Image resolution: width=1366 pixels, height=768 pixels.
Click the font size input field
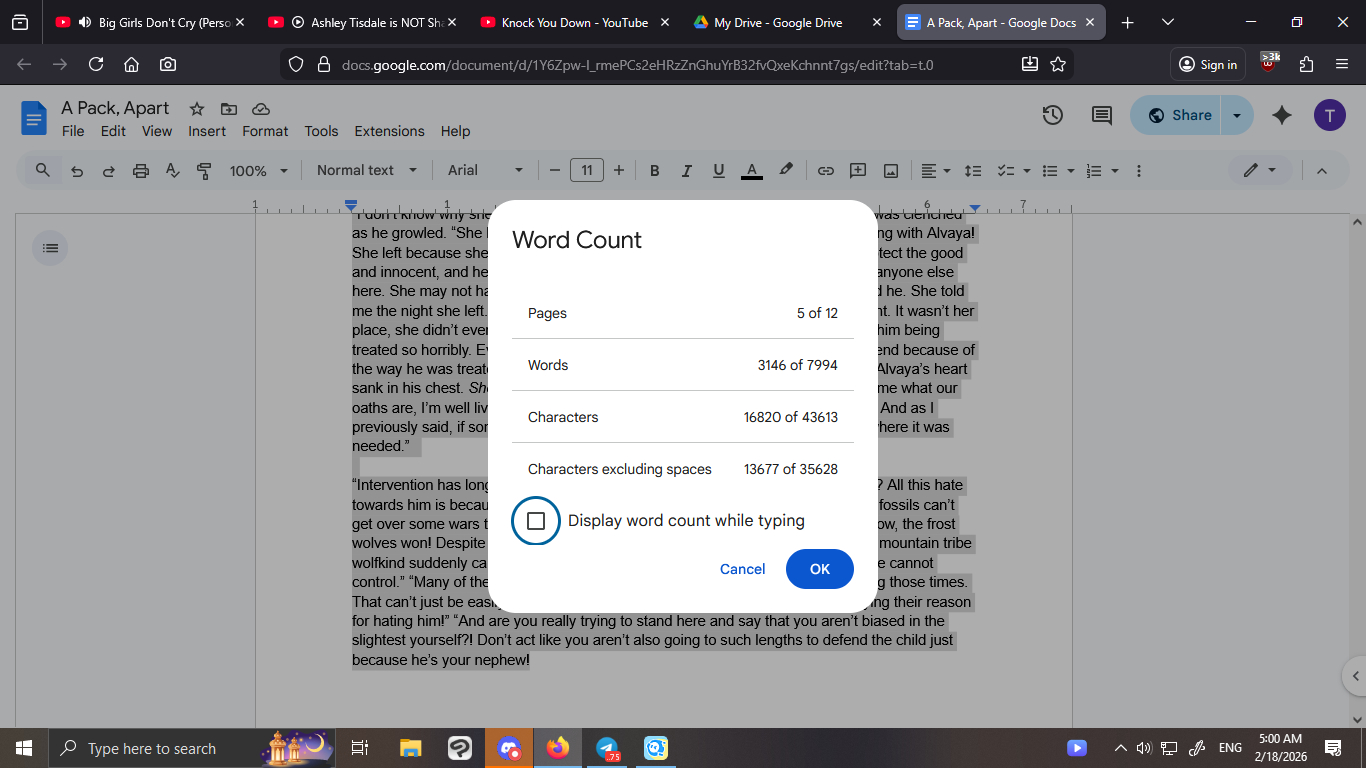coord(587,171)
